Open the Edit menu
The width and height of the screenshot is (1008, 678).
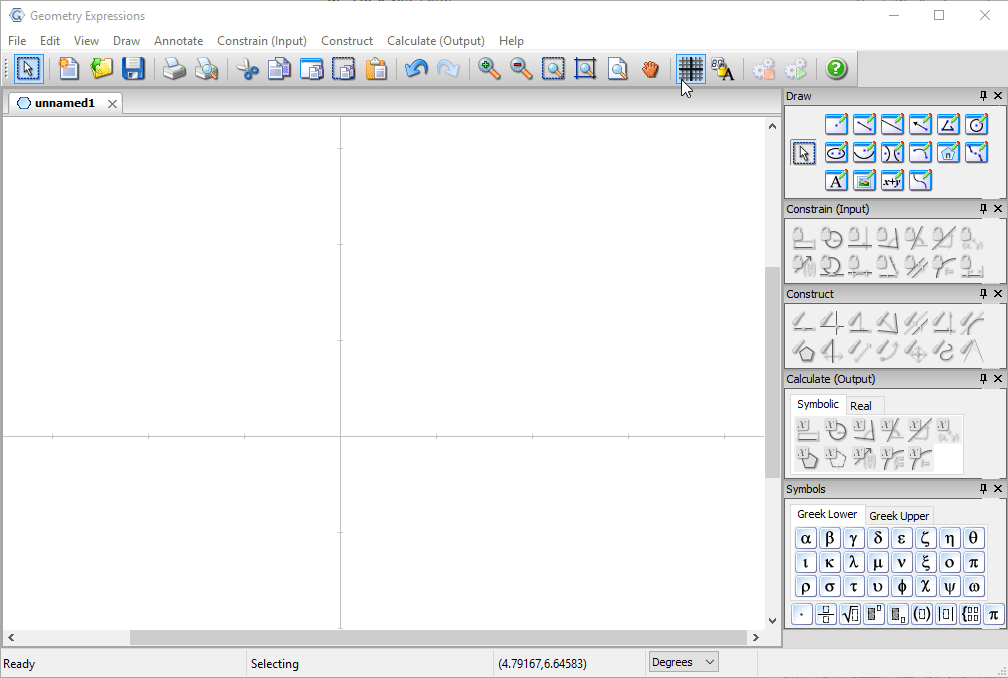click(50, 40)
